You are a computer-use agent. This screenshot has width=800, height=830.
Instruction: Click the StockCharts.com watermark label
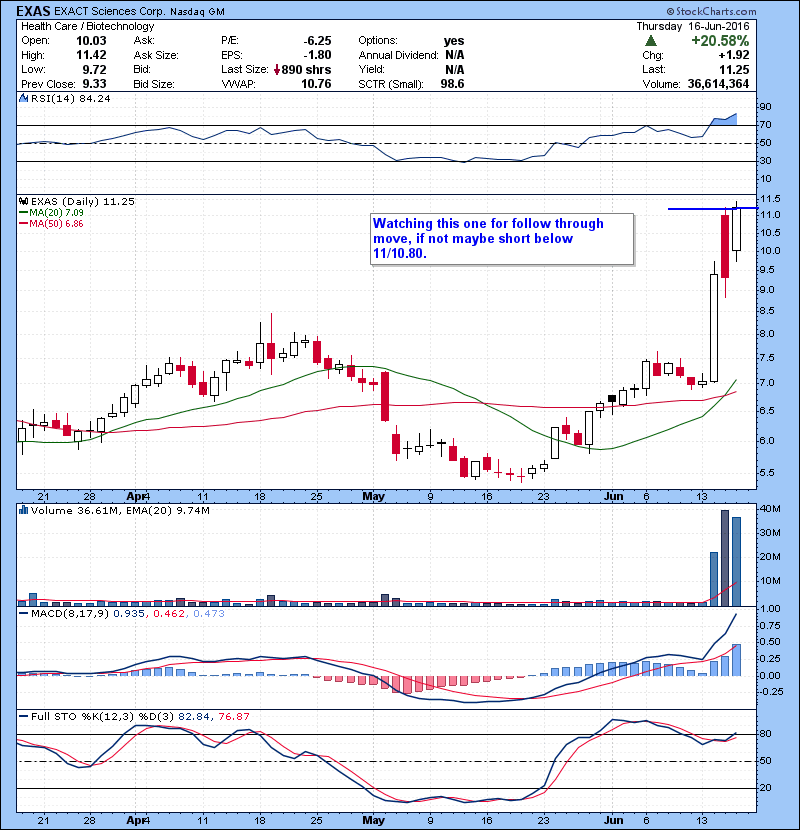(x=711, y=11)
